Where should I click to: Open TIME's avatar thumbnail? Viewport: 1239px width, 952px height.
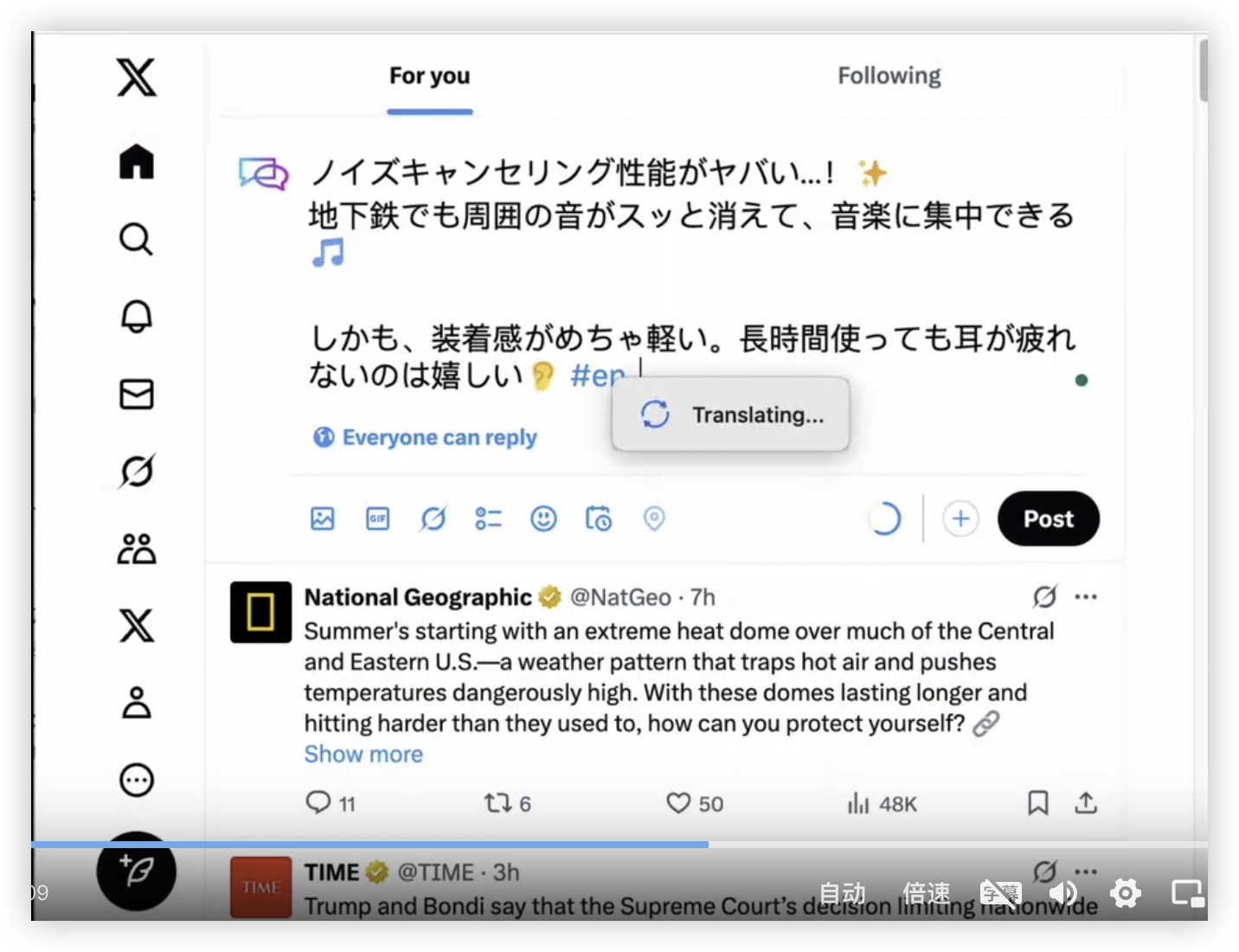click(x=260, y=887)
